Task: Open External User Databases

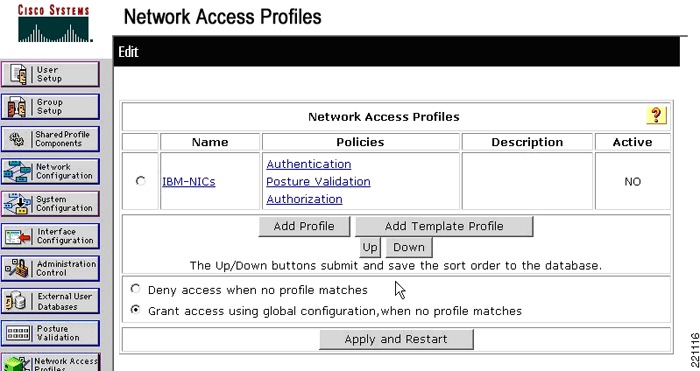Action: tap(50, 301)
